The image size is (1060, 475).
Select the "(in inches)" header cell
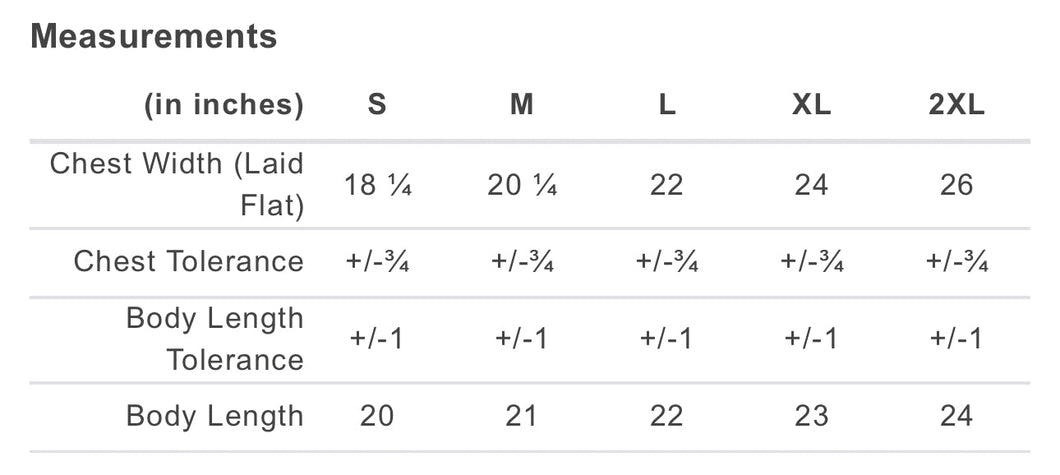coord(223,105)
